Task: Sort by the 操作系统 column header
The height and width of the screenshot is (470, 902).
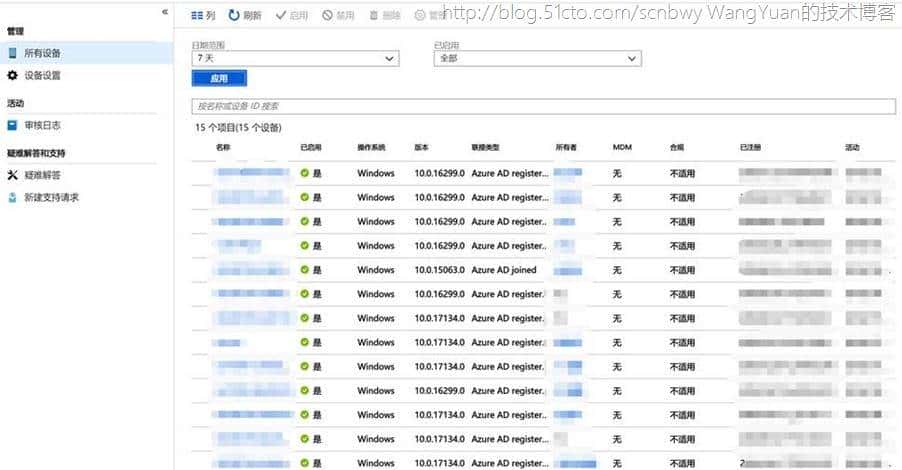Action: click(371, 147)
